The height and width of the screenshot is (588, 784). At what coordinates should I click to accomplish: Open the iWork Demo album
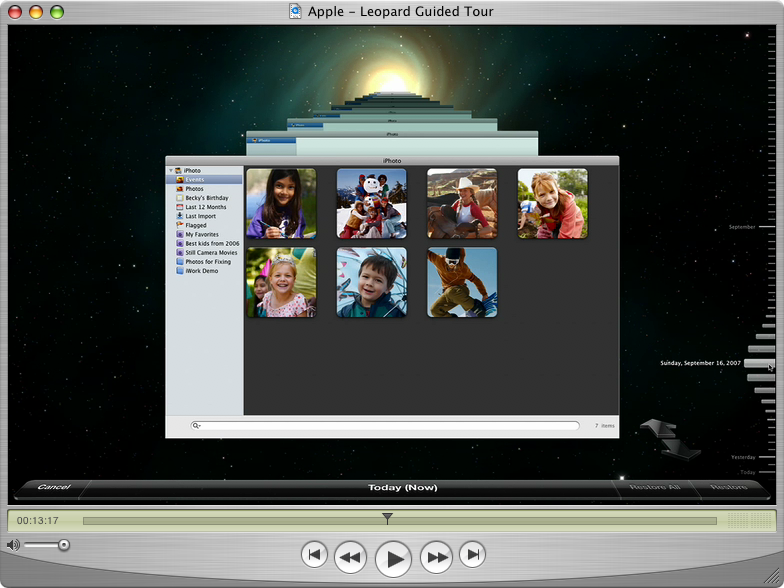click(x=204, y=270)
